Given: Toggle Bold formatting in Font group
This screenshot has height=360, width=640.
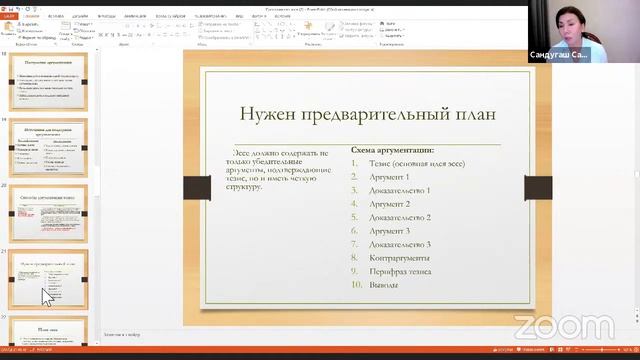Looking at the screenshot, I should (x=100, y=36).
